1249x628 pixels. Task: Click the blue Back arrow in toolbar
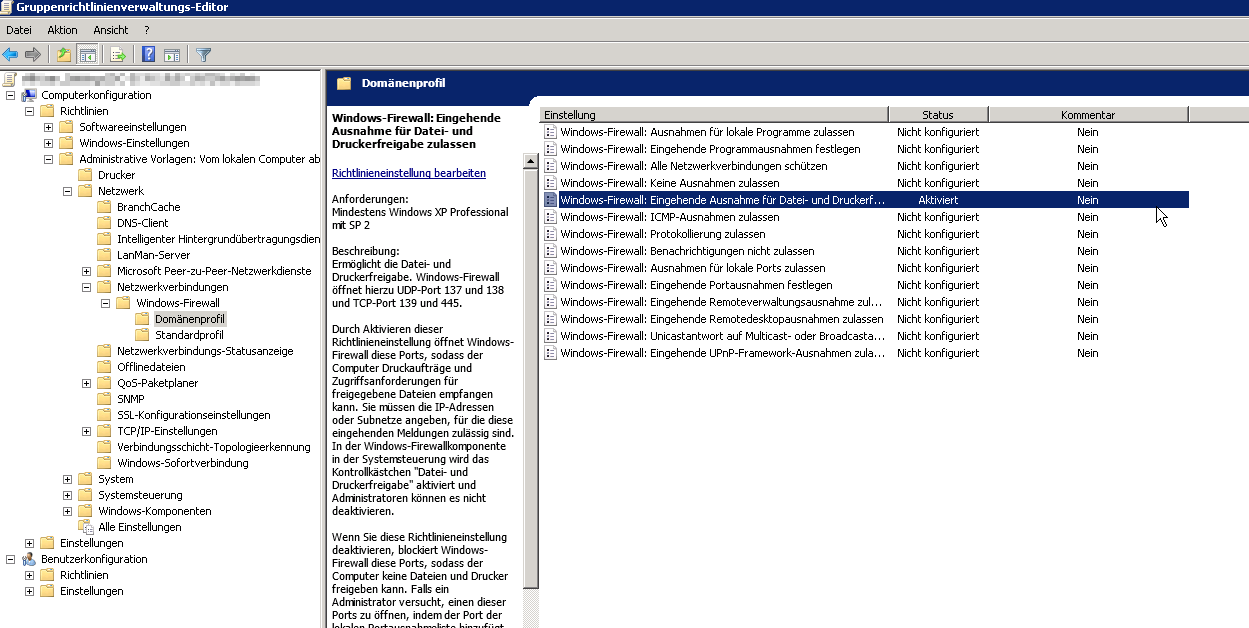click(10, 54)
